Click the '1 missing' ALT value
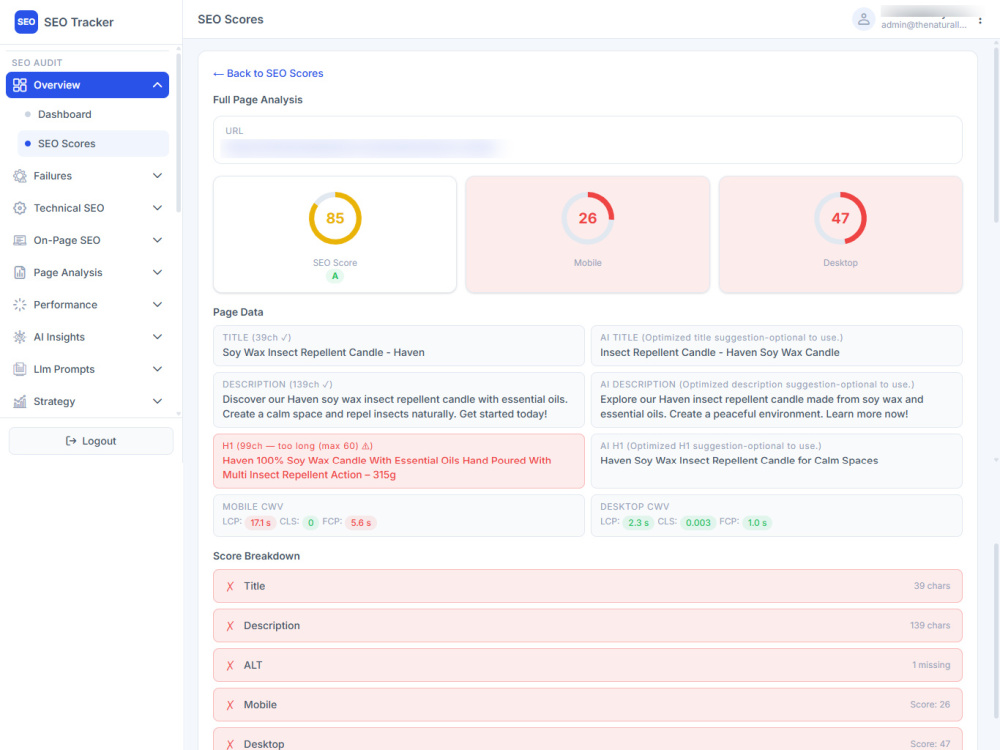This screenshot has width=1000, height=750. pos(930,665)
